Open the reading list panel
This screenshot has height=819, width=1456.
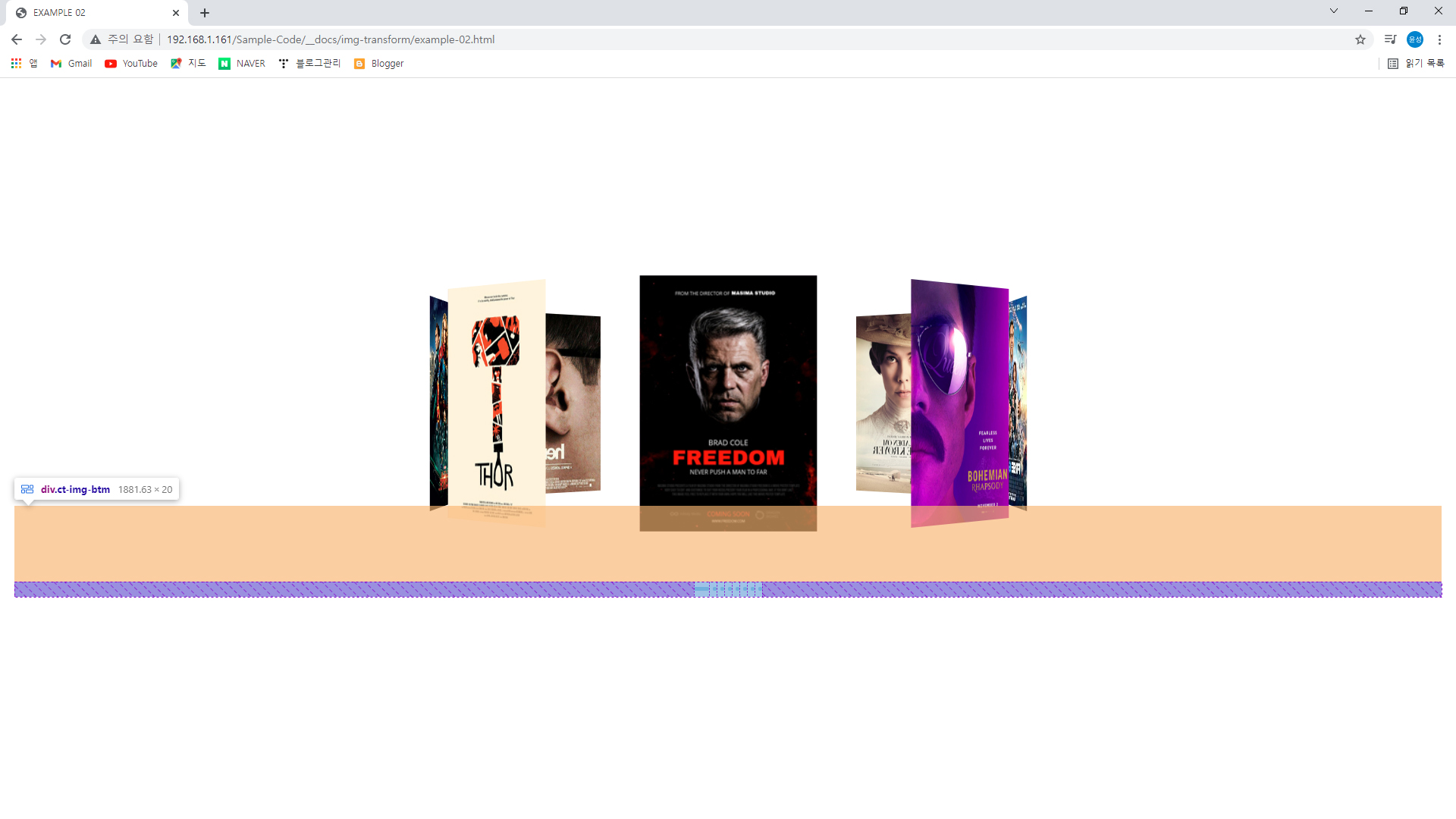pos(1416,64)
